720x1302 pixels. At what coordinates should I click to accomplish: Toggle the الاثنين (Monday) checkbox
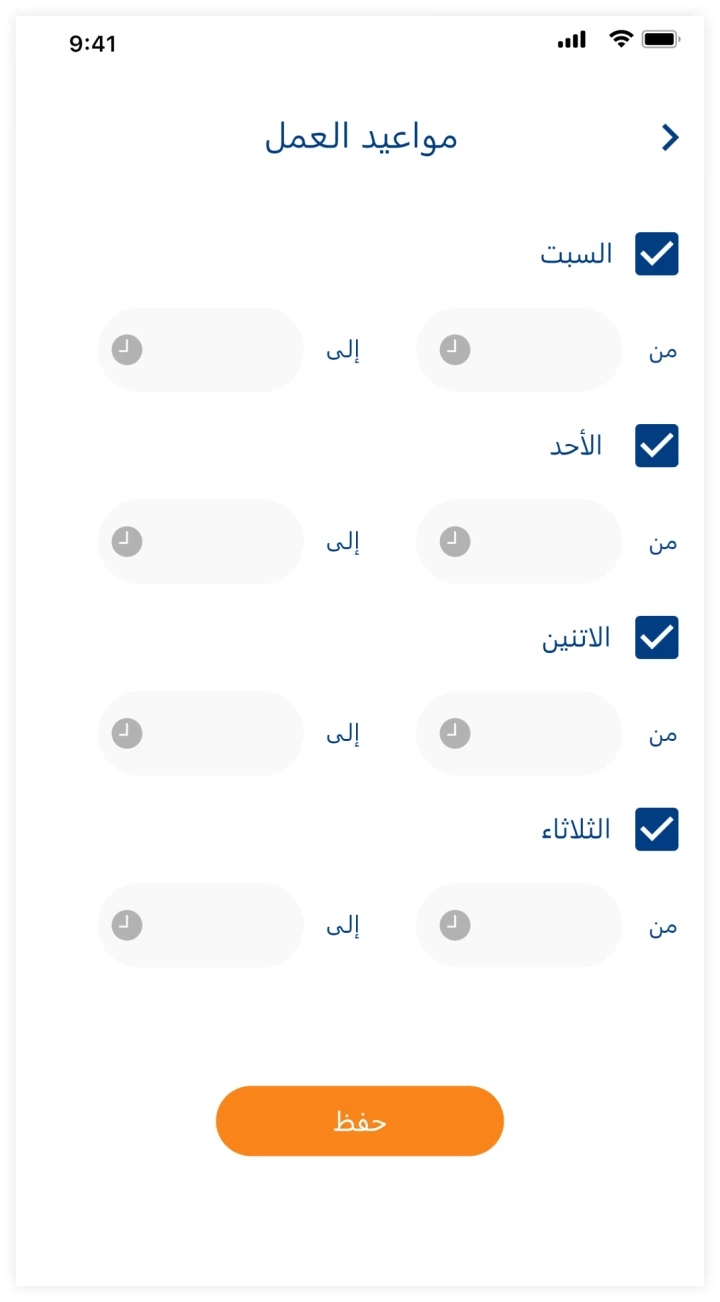tap(657, 638)
